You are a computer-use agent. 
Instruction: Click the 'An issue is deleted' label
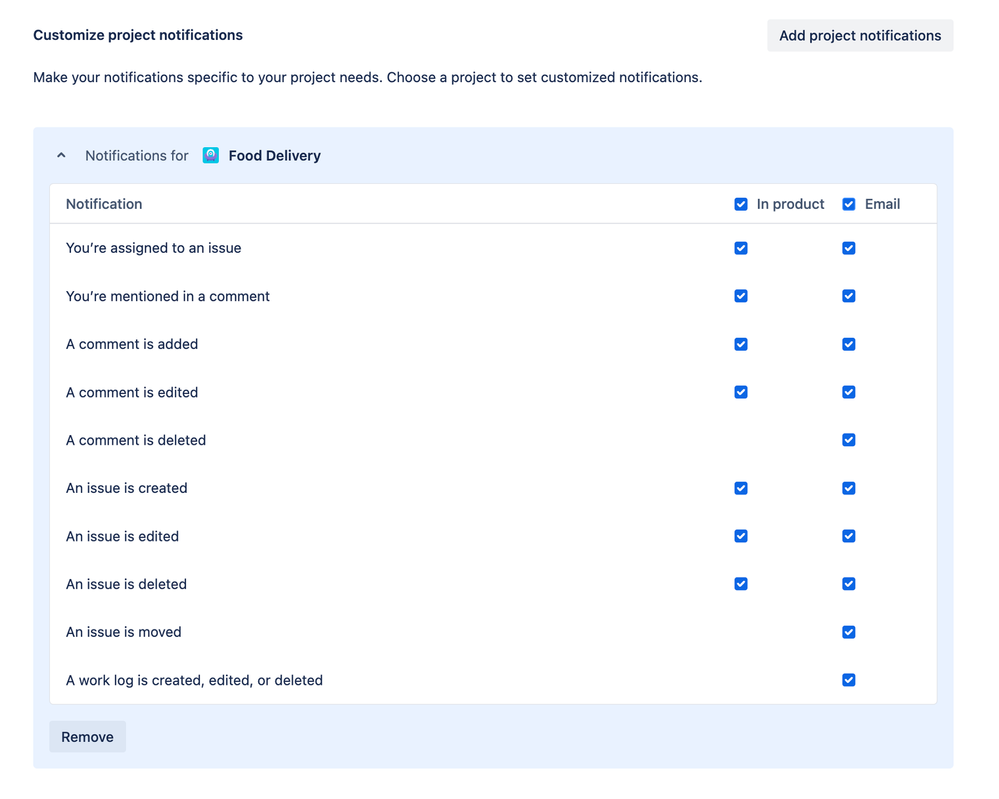point(126,584)
